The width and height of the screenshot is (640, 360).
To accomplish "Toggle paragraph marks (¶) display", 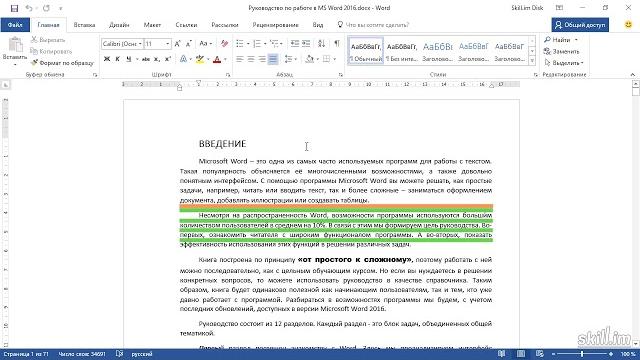I will point(337,44).
